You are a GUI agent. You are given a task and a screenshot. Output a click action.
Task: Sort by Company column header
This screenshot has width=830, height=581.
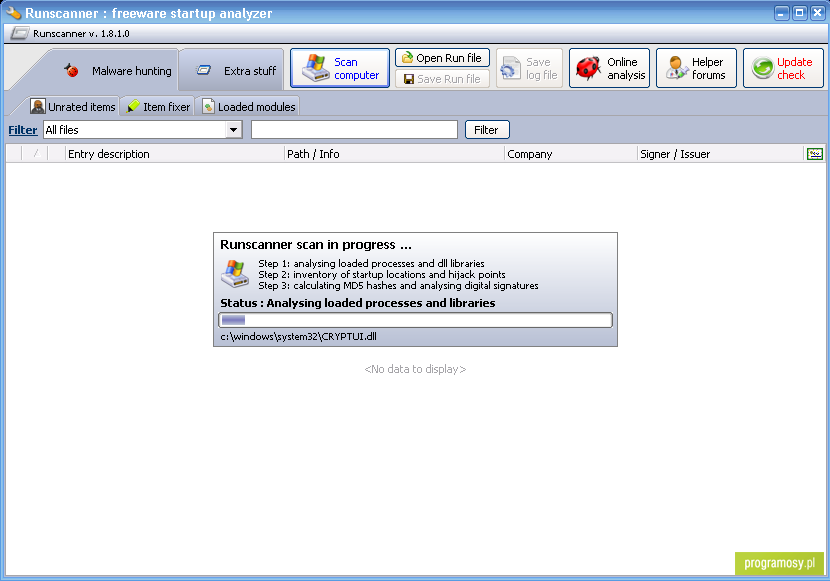click(571, 154)
